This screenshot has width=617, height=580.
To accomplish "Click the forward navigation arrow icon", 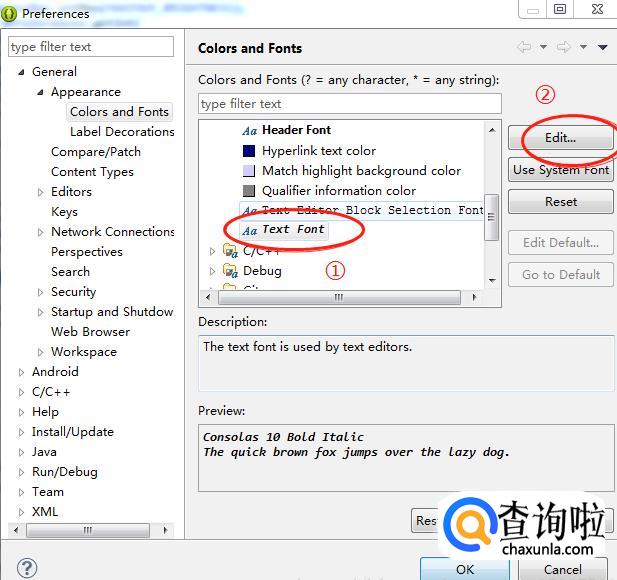I will pos(563,47).
